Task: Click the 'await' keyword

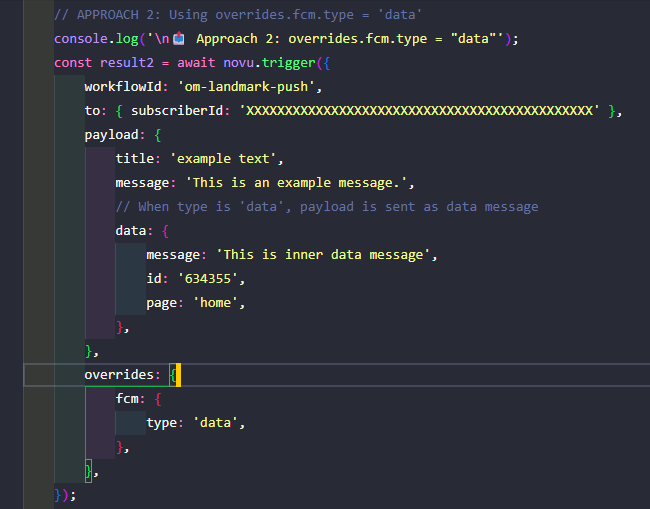Action: [x=196, y=63]
